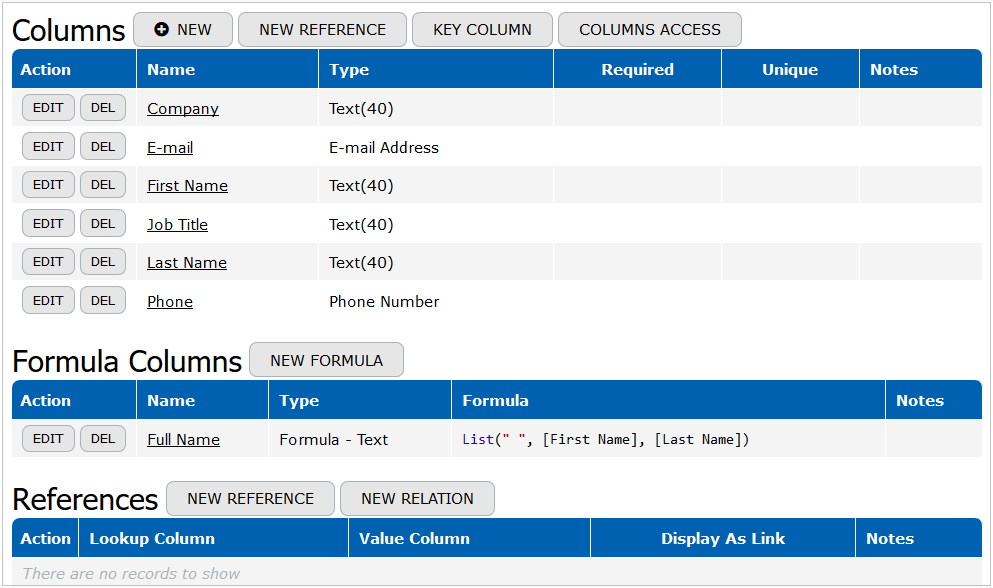This screenshot has height=588, width=993.
Task: Open the Phone column link
Action: tap(170, 302)
